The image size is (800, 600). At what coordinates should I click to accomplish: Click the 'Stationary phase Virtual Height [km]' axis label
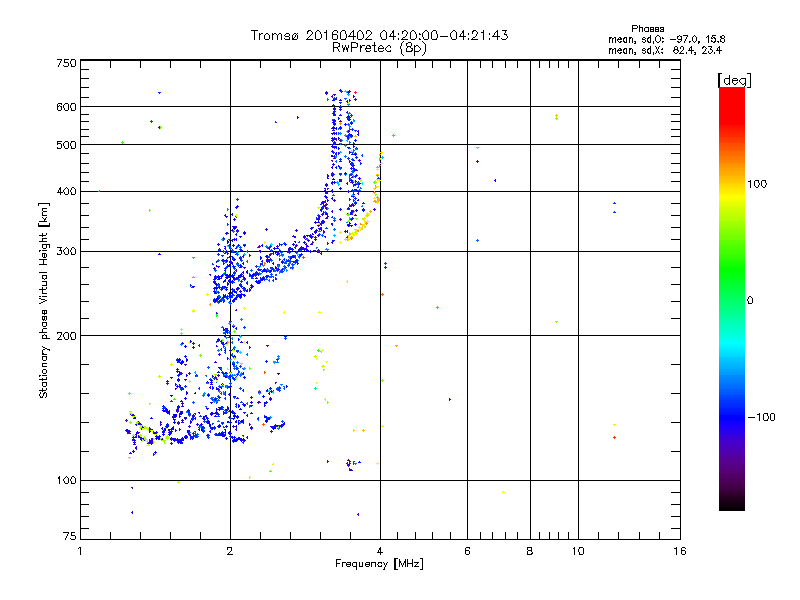pyautogui.click(x=44, y=300)
